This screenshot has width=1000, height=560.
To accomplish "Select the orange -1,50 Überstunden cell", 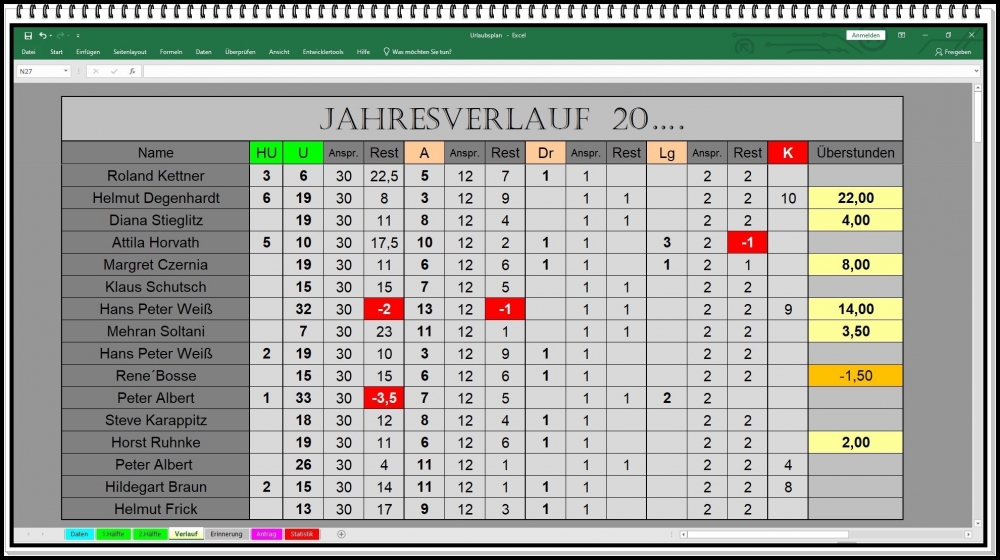I will pos(855,376).
